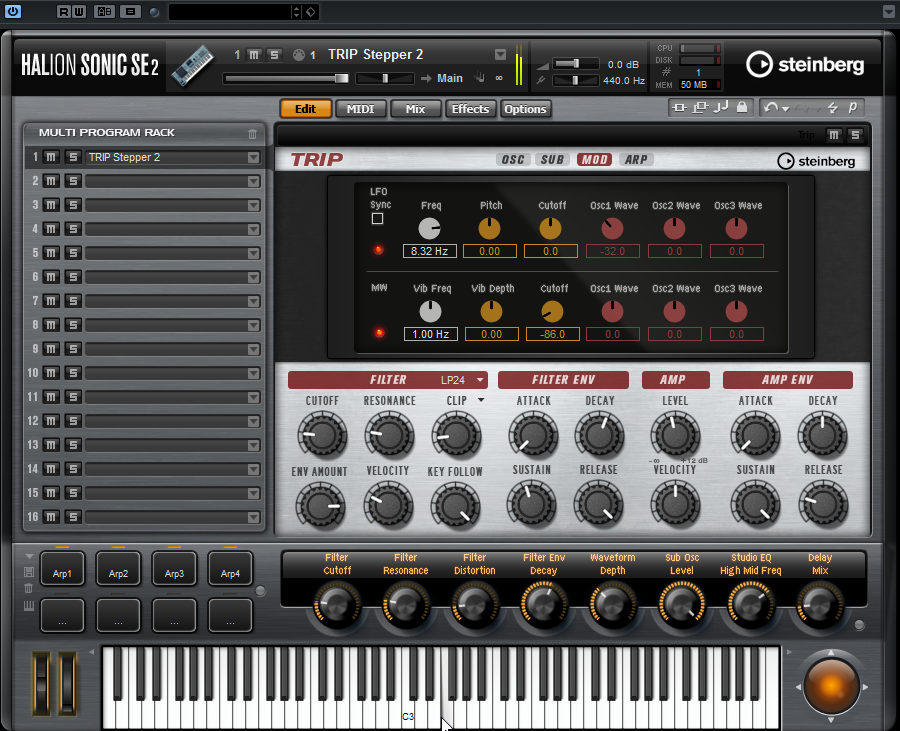Open the filter type LP24 dropdown
This screenshot has width=900, height=731.
pos(480,380)
